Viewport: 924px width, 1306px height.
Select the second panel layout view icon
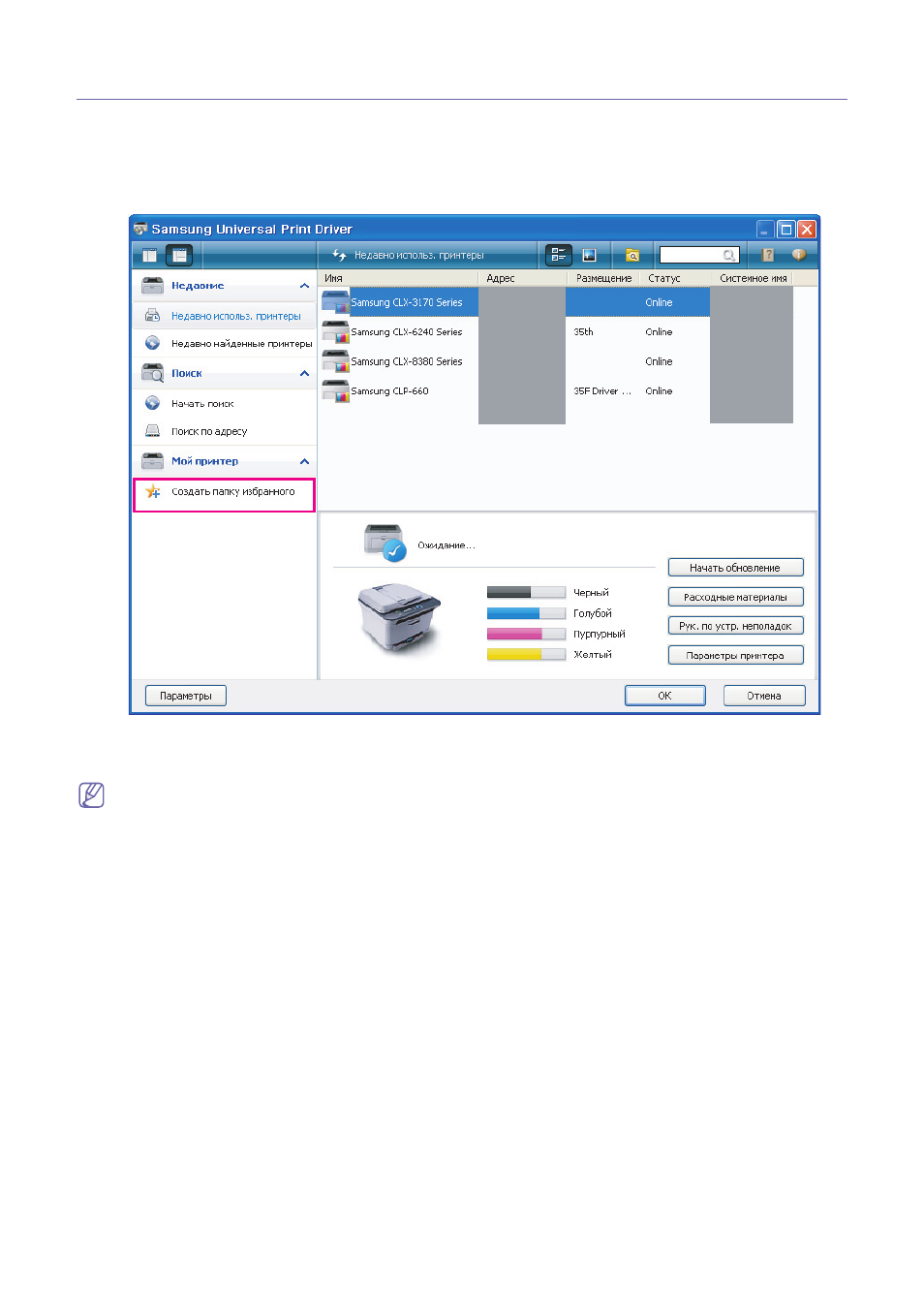(x=179, y=256)
